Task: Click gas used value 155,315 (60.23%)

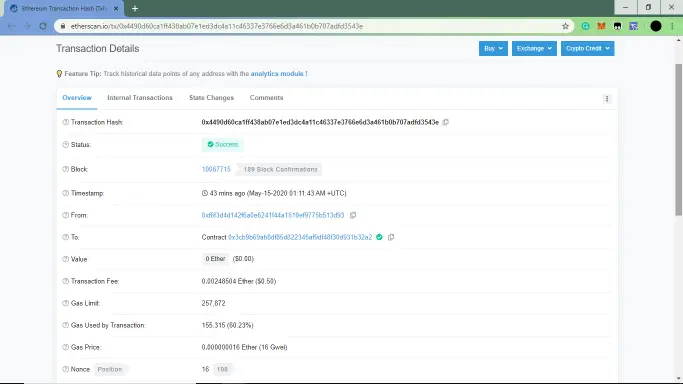Action: click(227, 325)
